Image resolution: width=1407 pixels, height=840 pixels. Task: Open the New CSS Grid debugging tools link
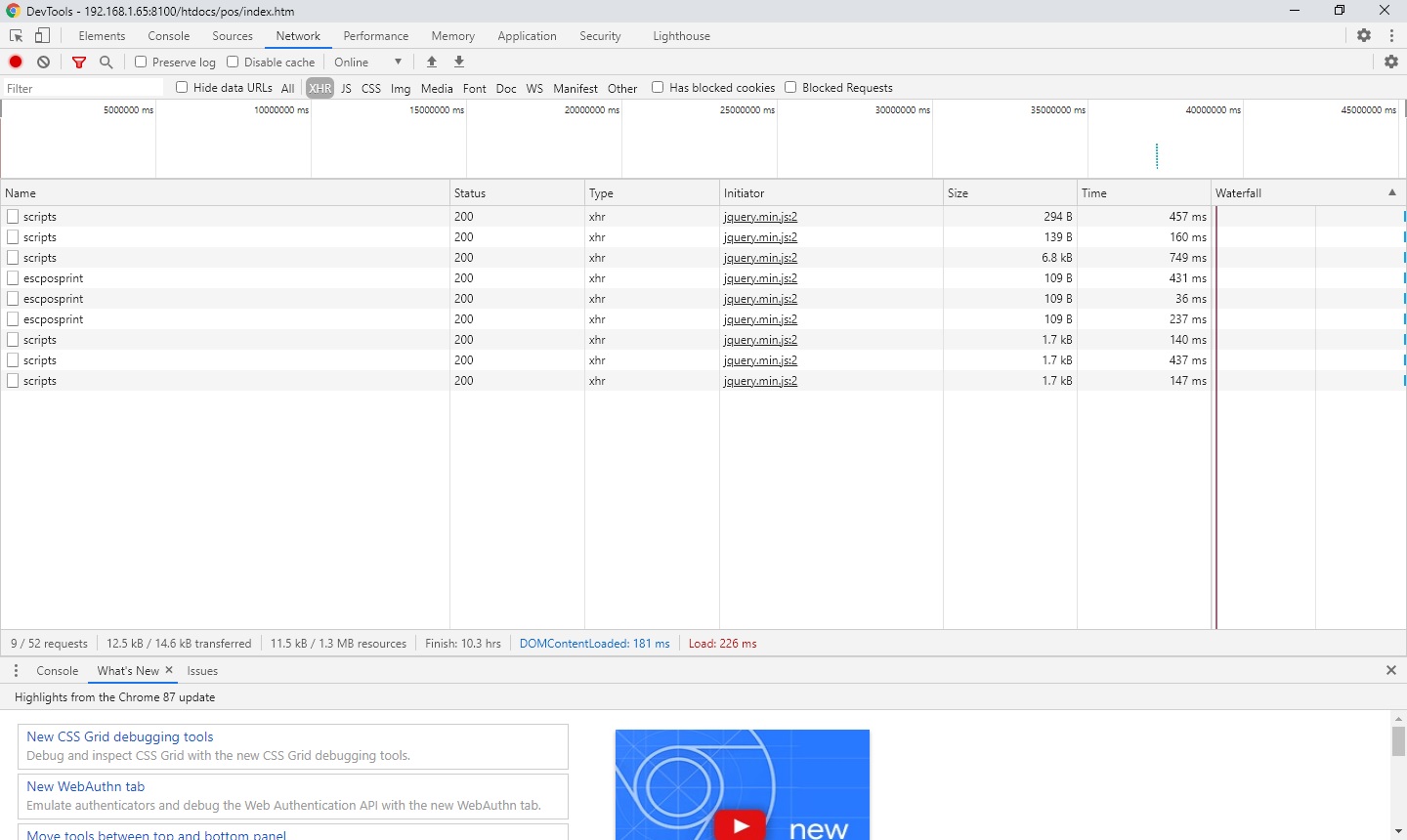tap(119, 736)
